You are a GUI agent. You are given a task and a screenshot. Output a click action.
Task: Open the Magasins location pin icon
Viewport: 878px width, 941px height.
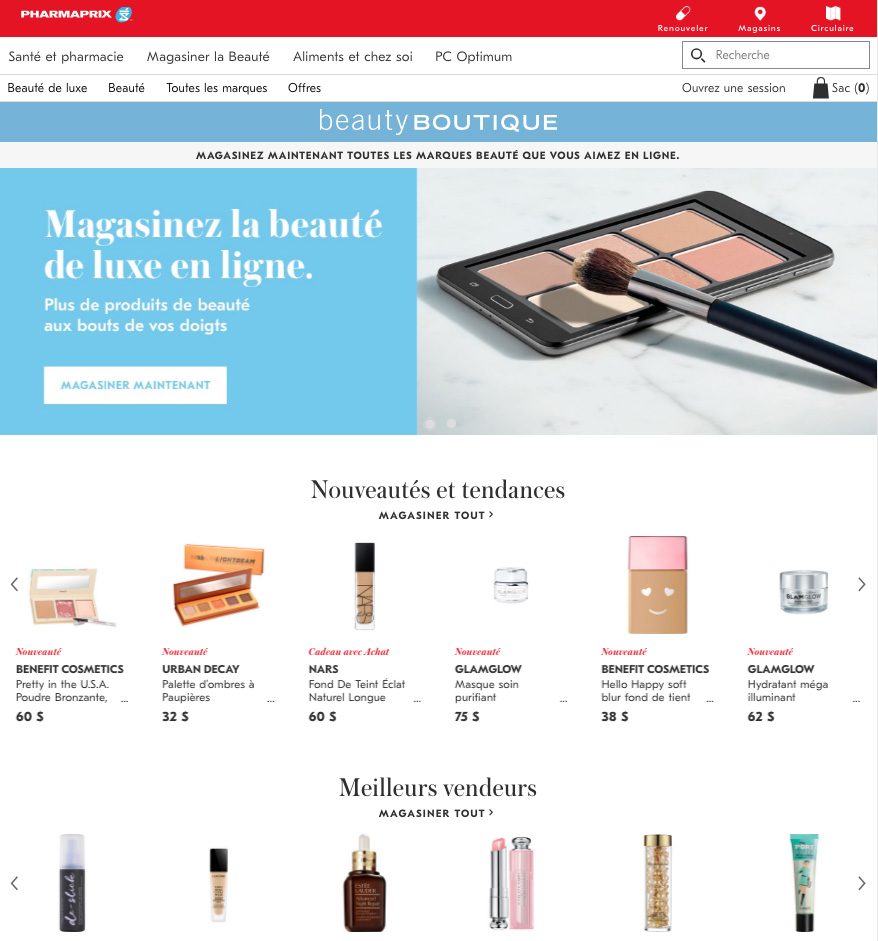coord(759,13)
